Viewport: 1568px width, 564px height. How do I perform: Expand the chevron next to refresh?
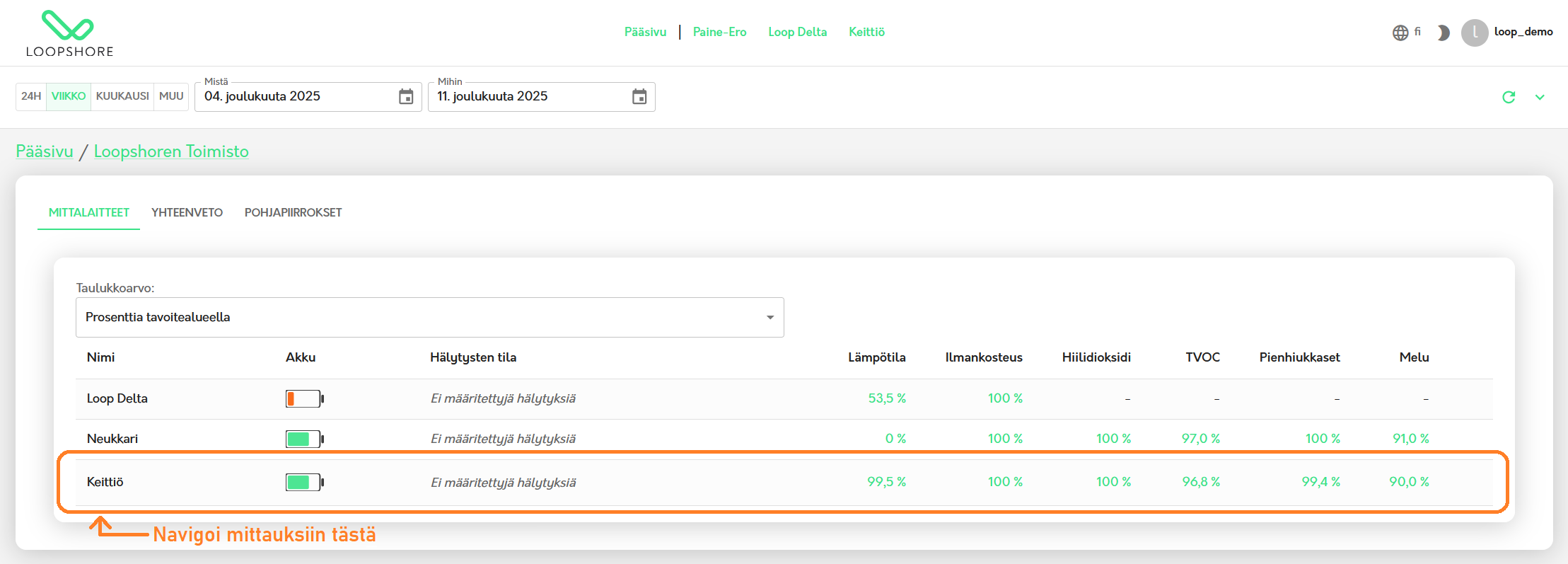point(1540,97)
